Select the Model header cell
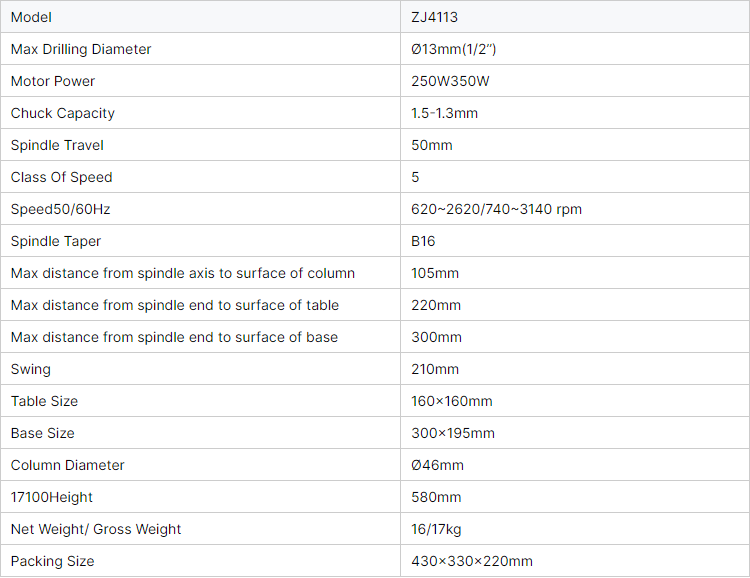This screenshot has height=578, width=750. (200, 17)
